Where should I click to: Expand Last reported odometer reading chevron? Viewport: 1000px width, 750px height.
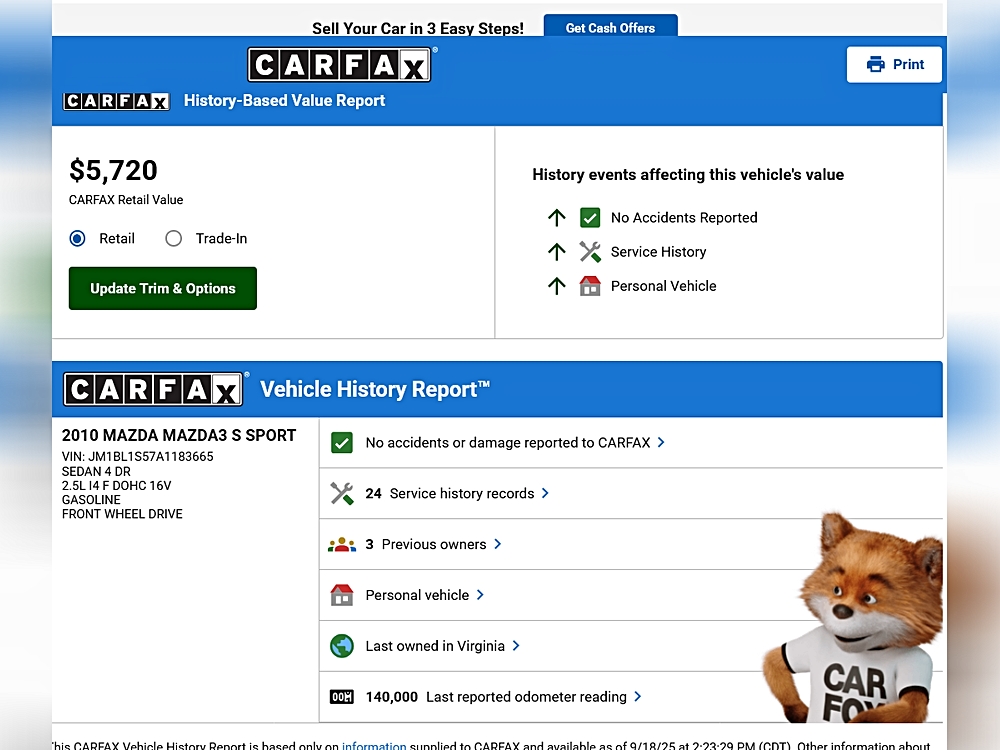click(637, 696)
